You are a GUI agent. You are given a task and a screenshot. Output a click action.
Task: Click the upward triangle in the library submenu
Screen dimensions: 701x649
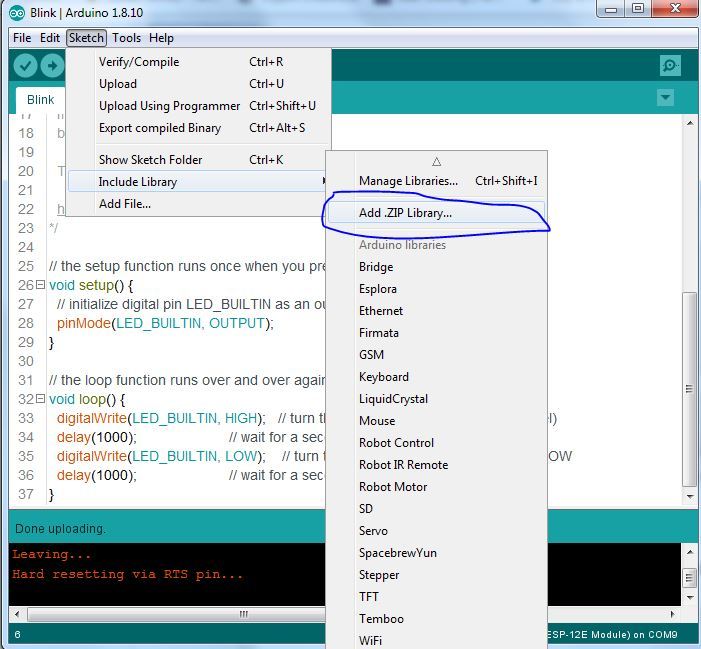pyautogui.click(x=437, y=161)
